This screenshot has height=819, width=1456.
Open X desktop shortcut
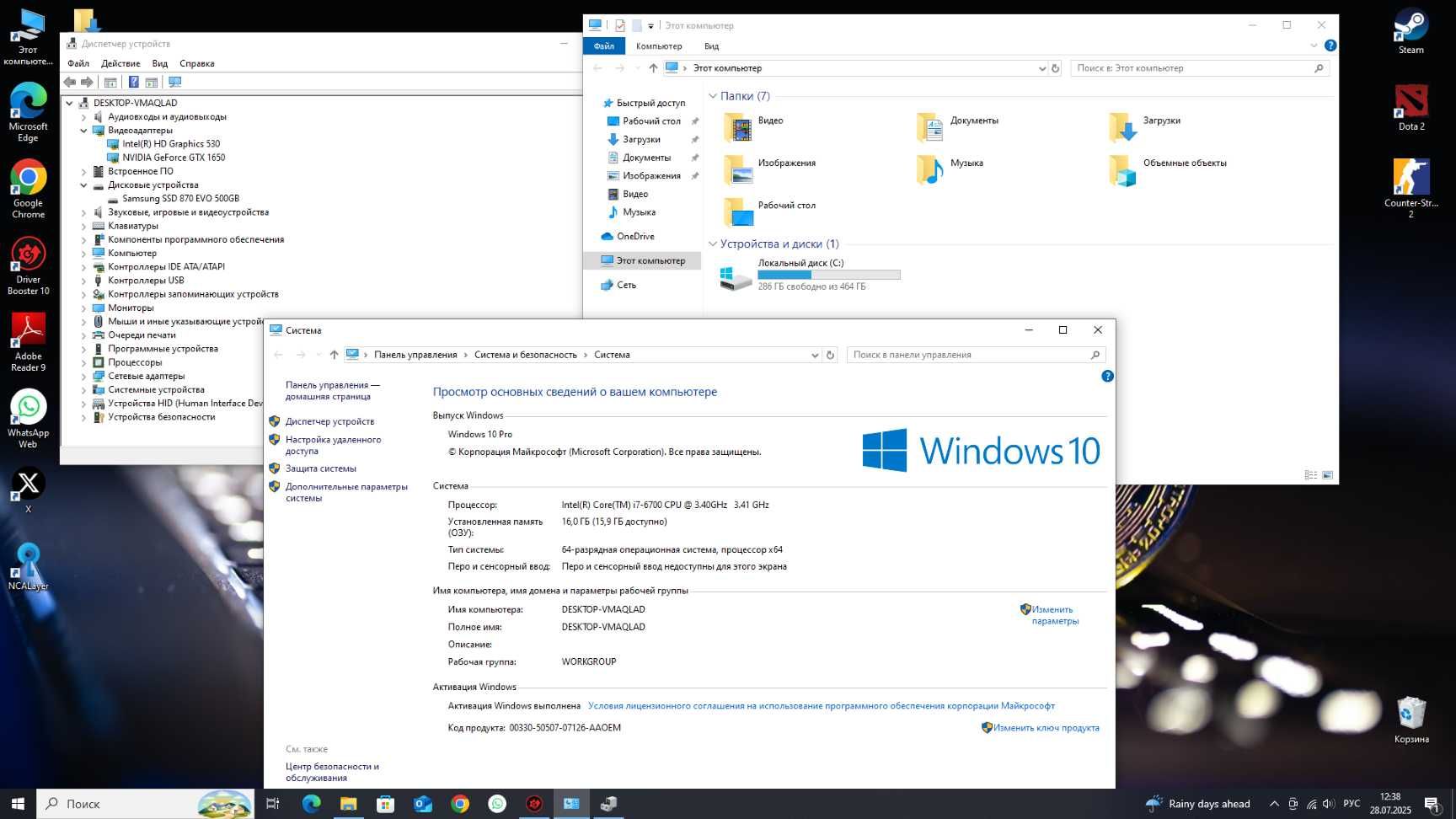(x=28, y=490)
